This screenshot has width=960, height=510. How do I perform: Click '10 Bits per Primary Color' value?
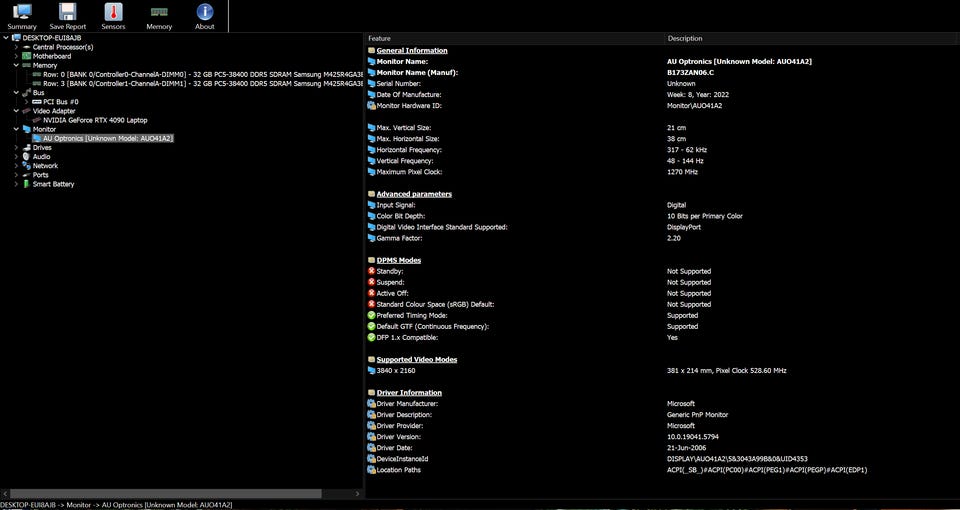(705, 216)
